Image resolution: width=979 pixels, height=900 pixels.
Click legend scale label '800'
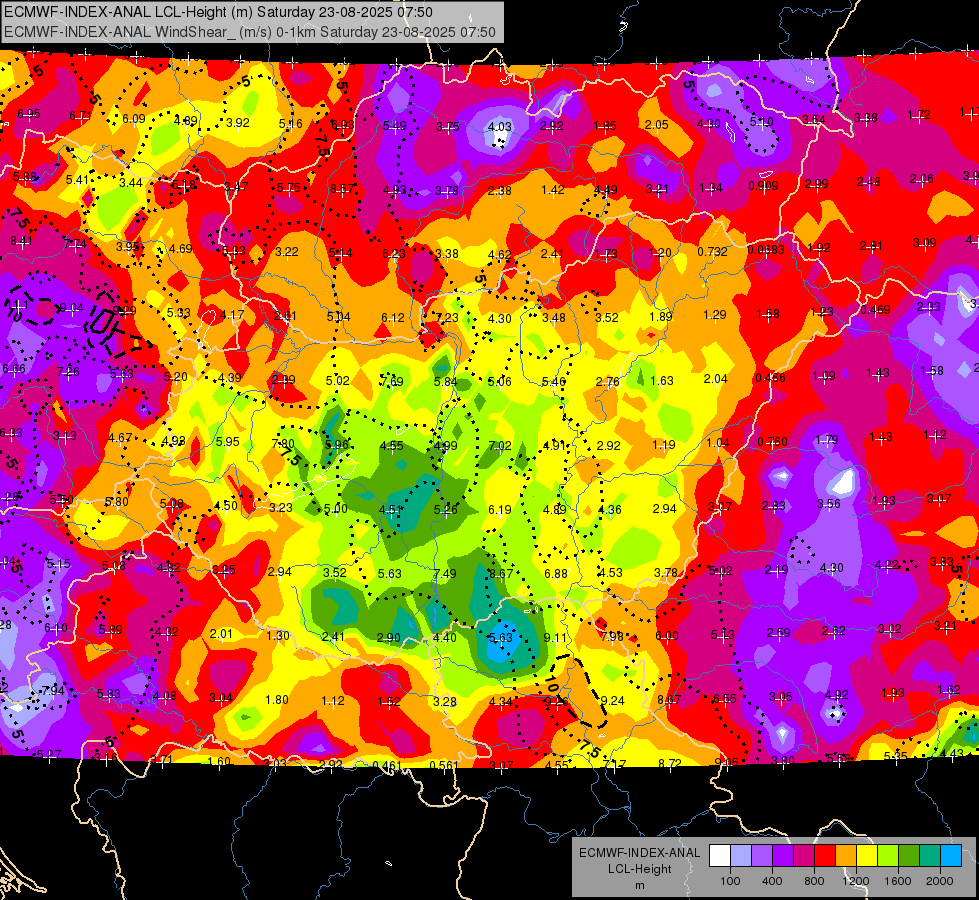(x=814, y=881)
